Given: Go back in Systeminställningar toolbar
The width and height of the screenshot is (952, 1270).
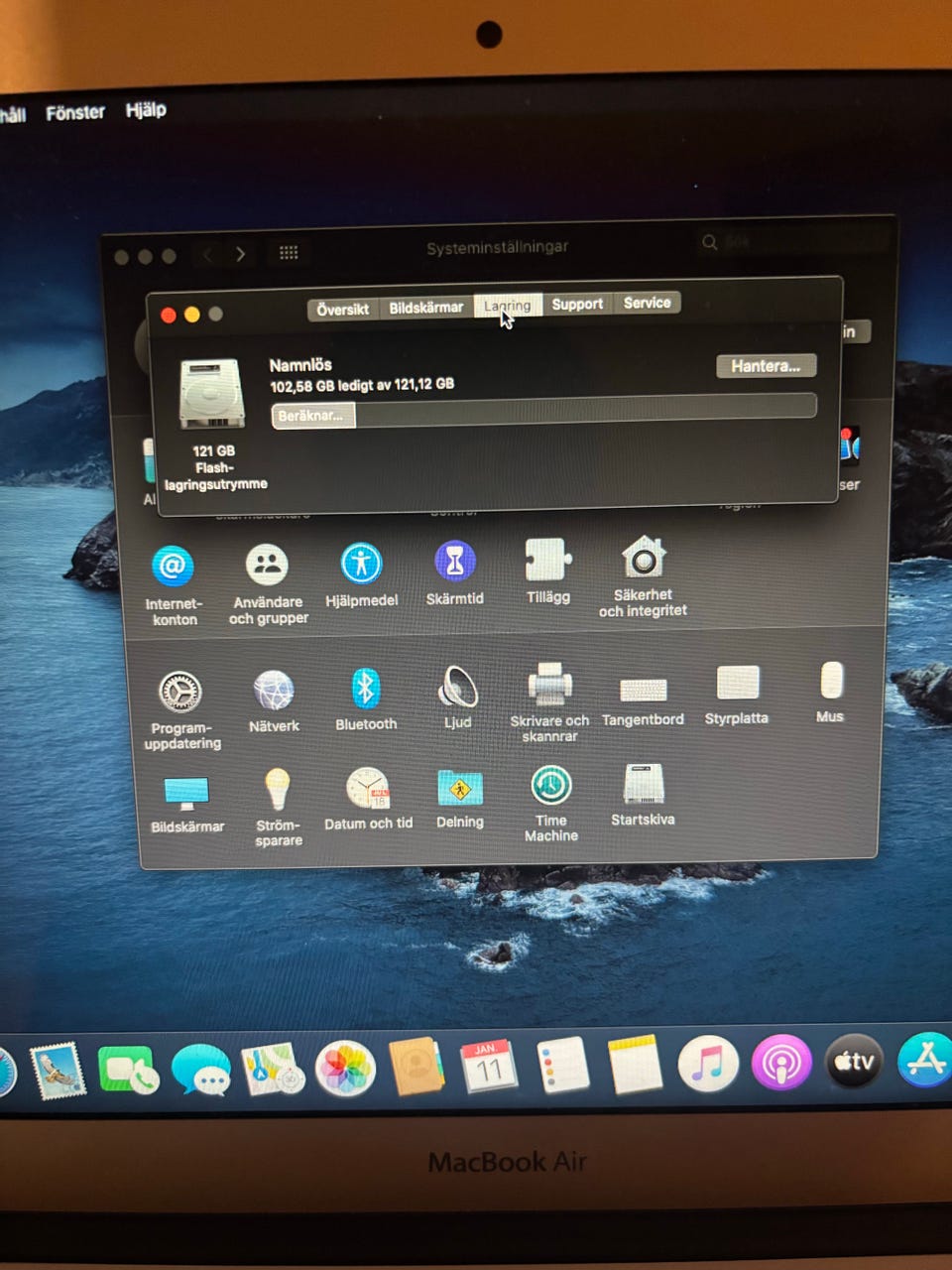Looking at the screenshot, I should coord(207,255).
